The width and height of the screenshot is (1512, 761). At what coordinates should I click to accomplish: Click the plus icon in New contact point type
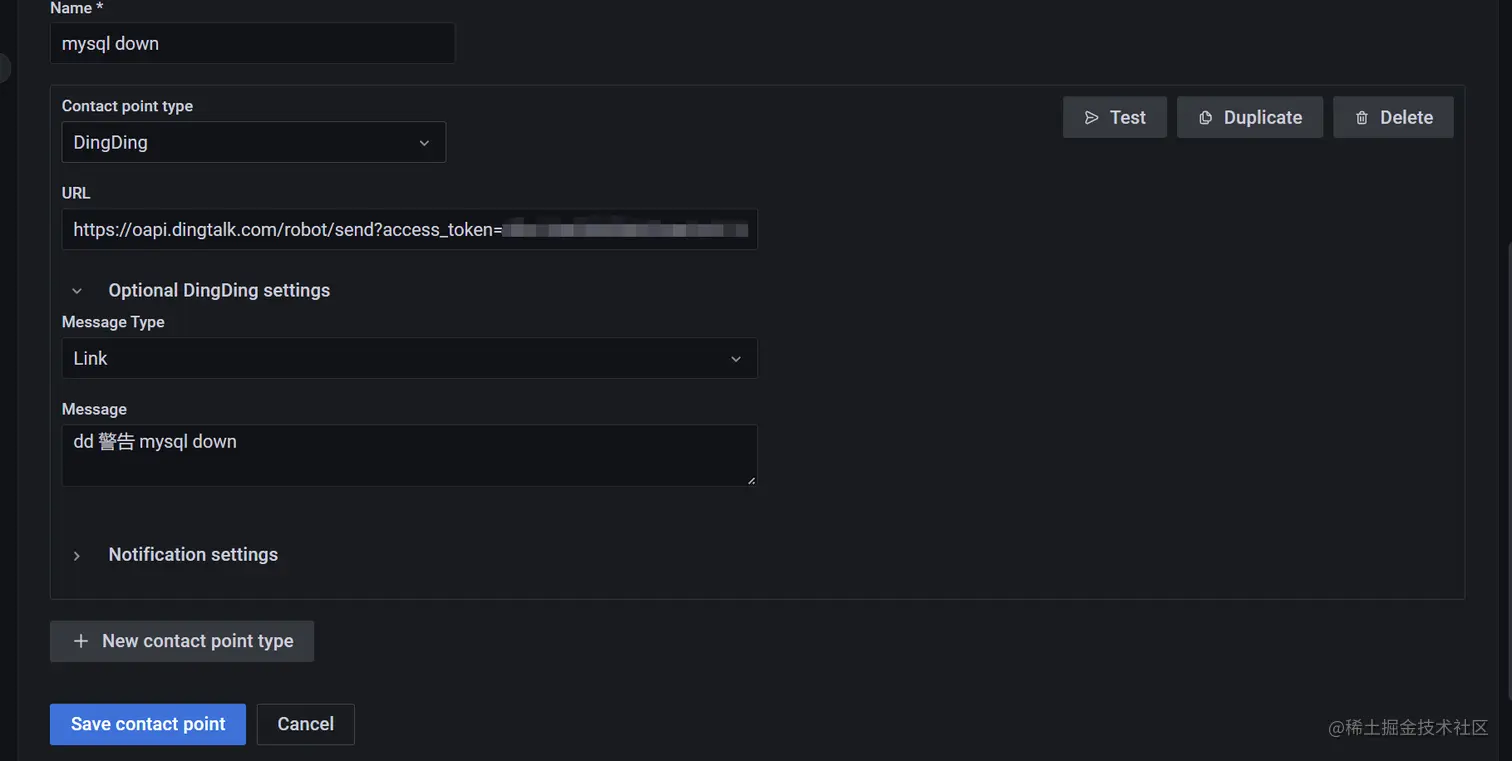point(81,641)
